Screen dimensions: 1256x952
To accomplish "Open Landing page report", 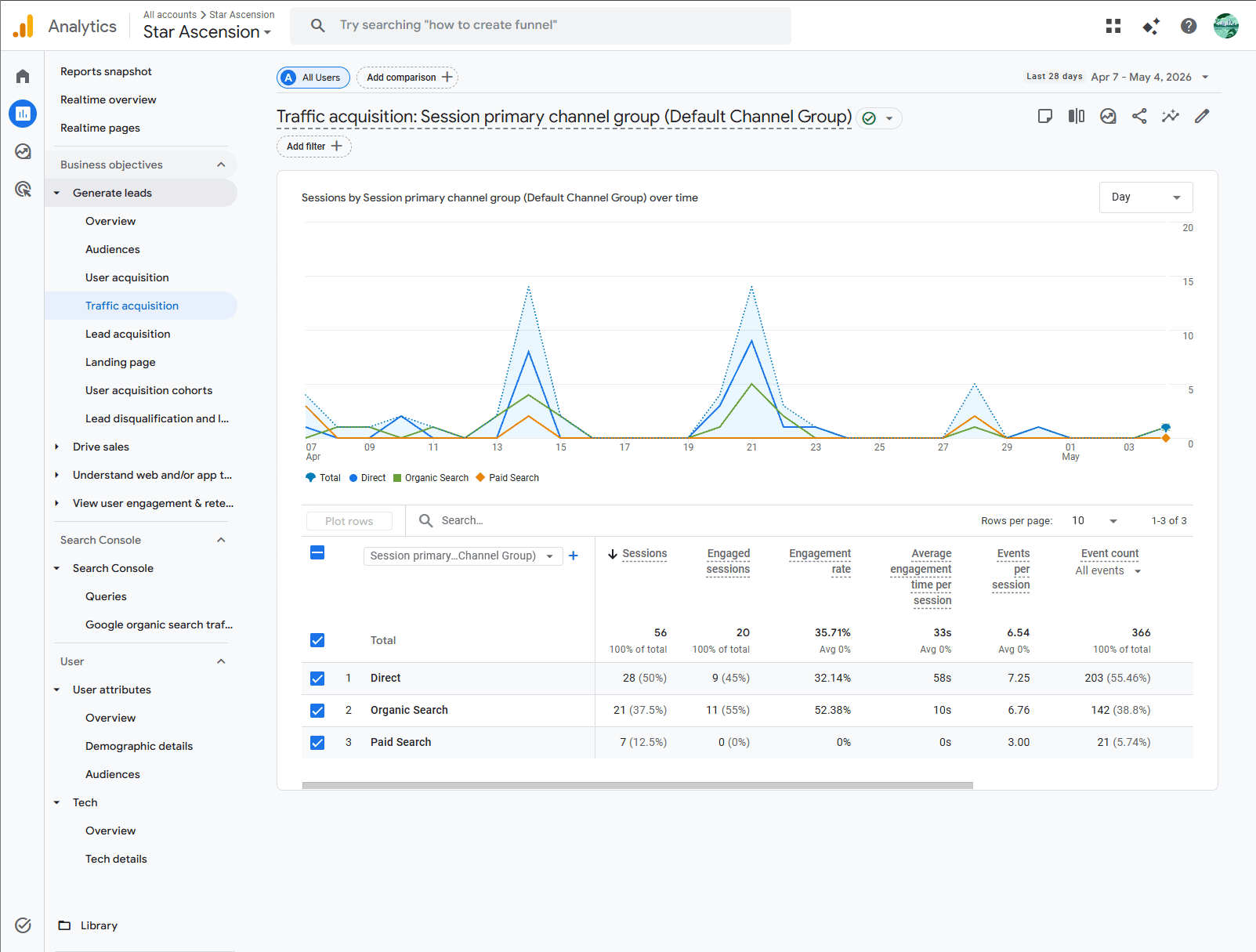I will [121, 362].
